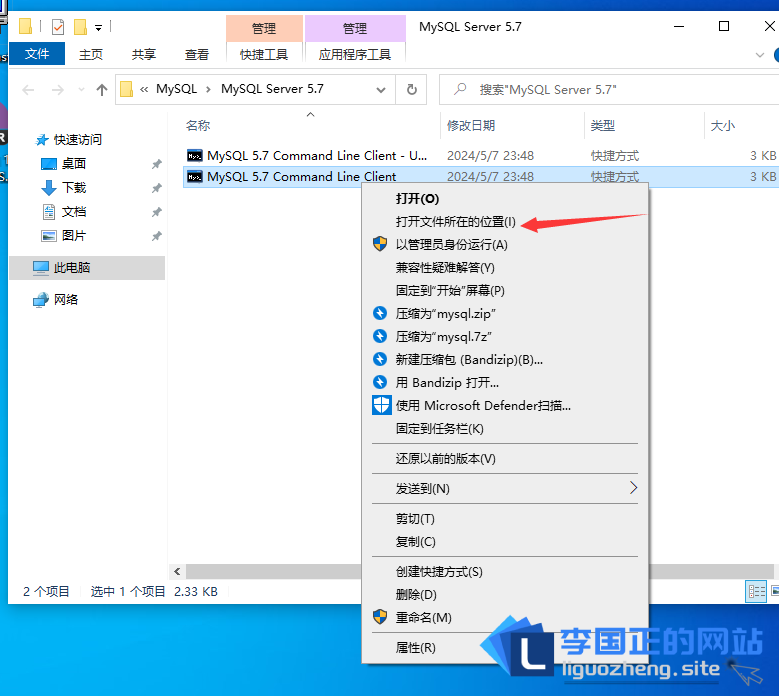Sort by the 大小 column header
The image size is (779, 696).
(x=723, y=126)
